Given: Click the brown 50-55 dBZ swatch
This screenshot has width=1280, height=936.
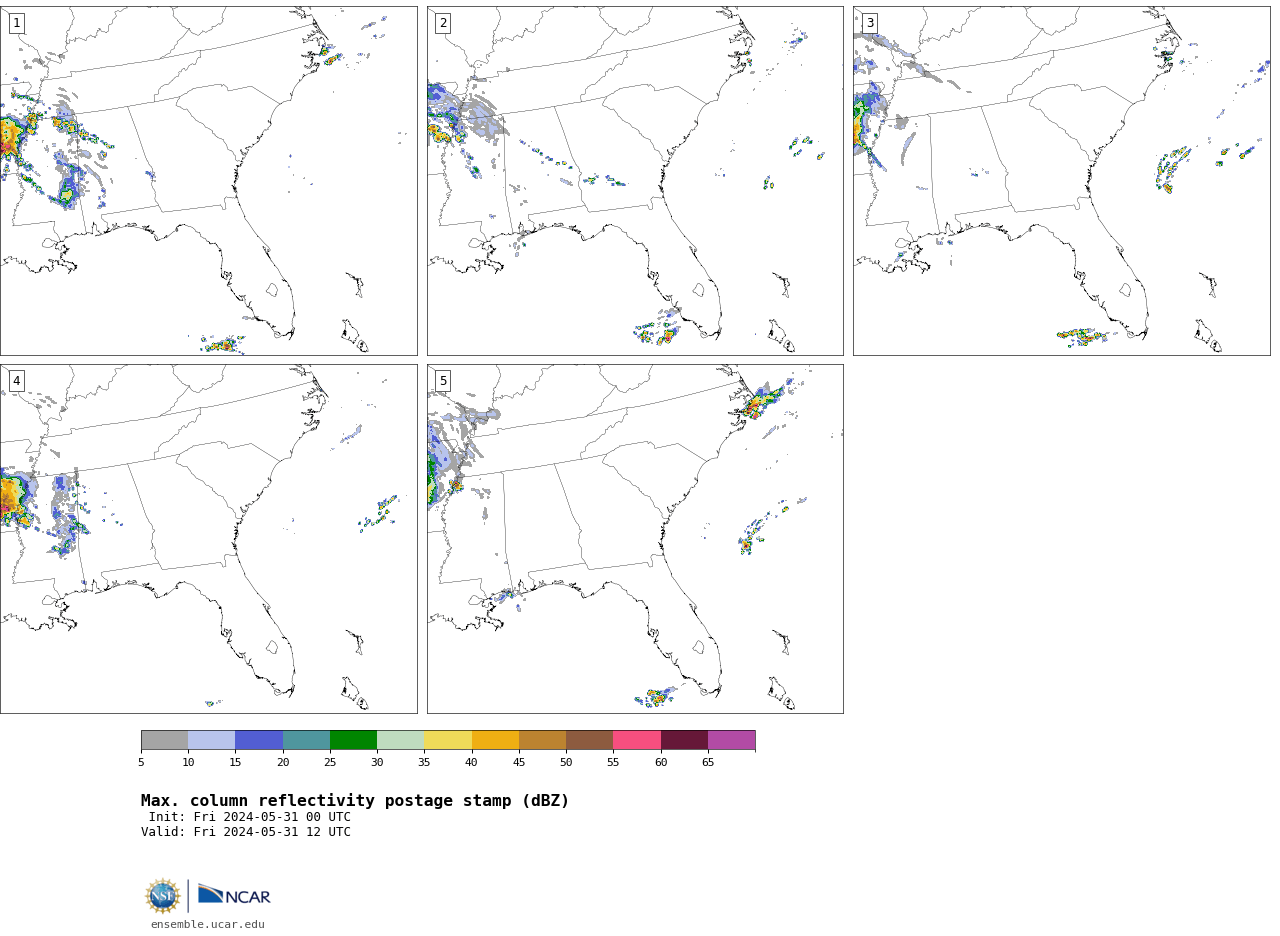Looking at the screenshot, I should [589, 740].
